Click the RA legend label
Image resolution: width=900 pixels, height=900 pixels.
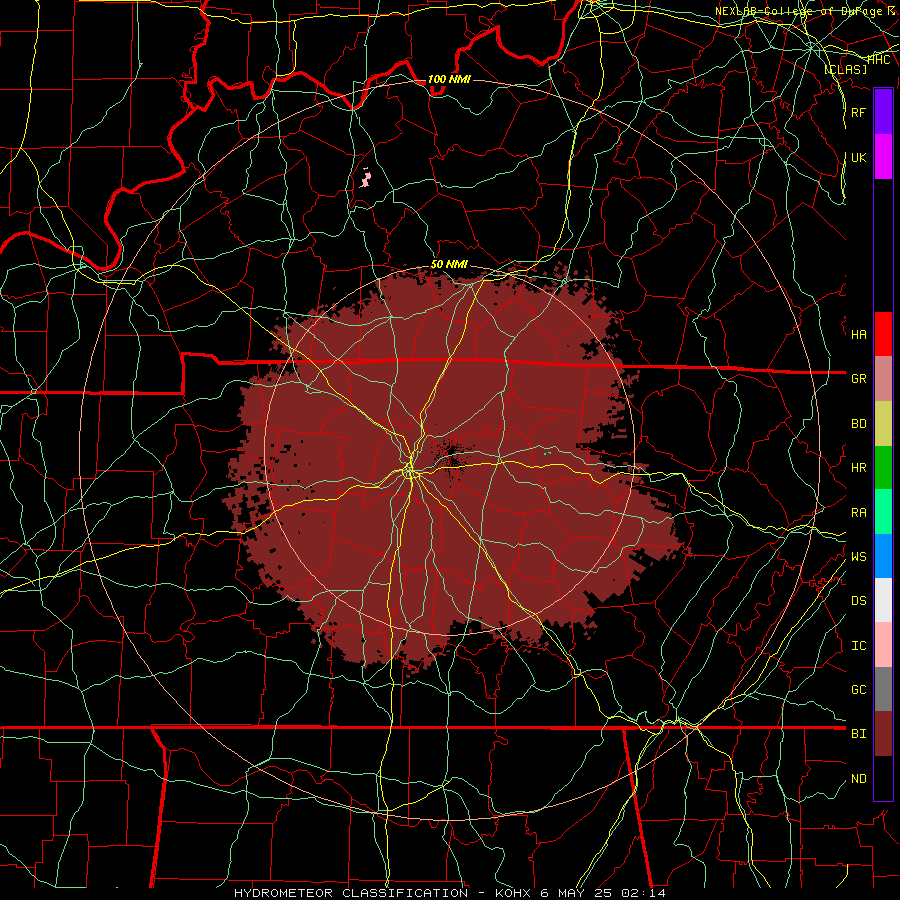pos(858,513)
